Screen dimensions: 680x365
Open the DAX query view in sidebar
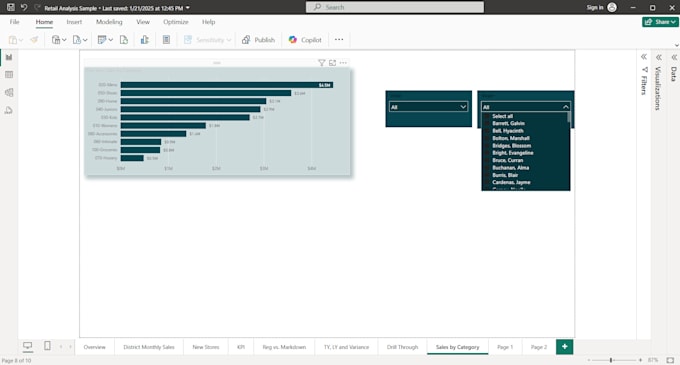tap(9, 111)
